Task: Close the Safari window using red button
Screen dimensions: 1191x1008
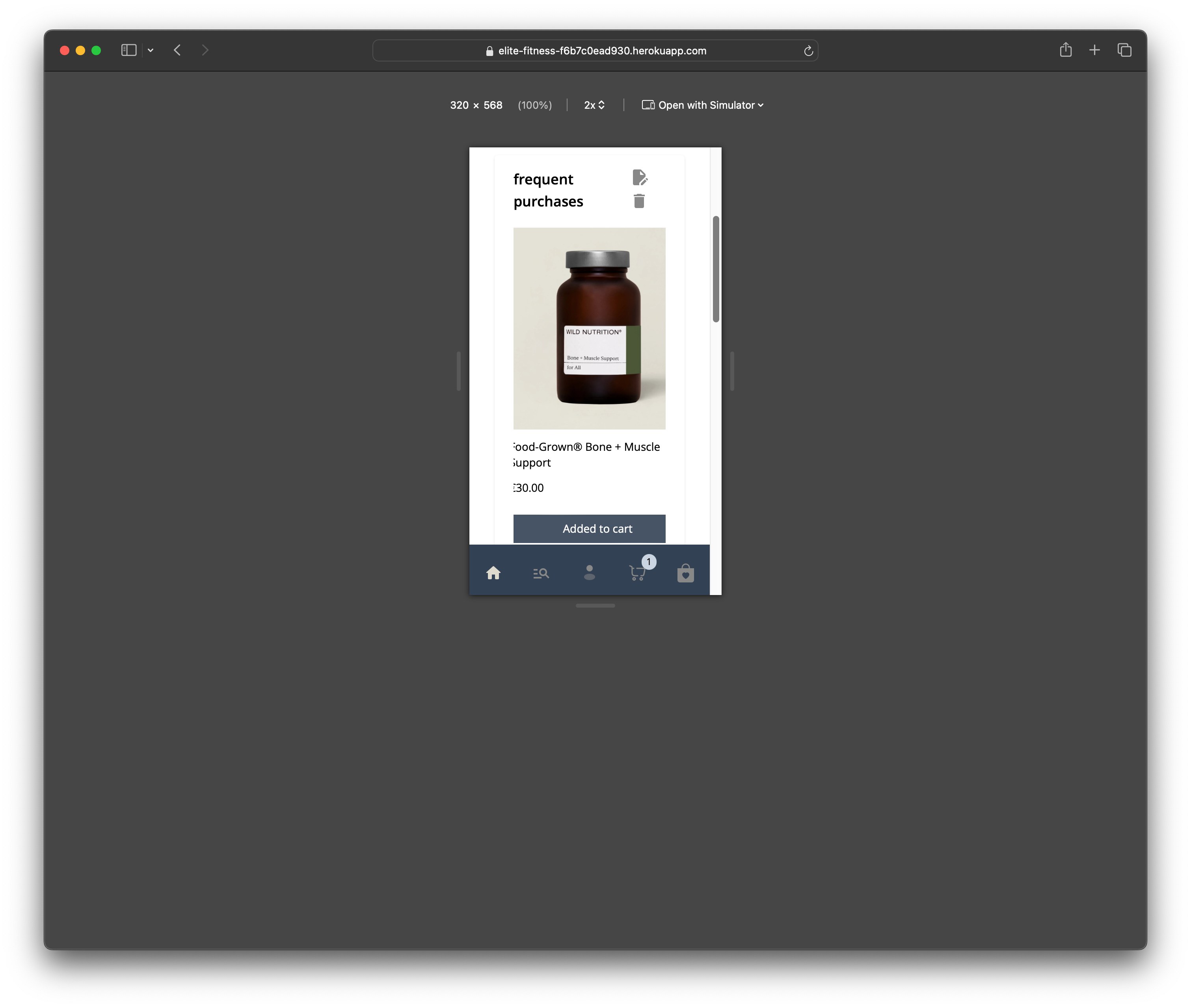Action: coord(65,50)
